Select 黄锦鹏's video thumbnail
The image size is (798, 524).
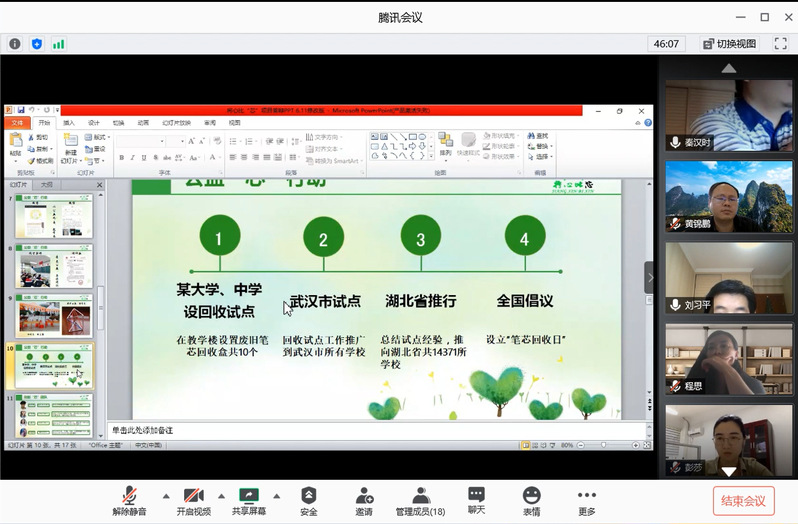(729, 196)
